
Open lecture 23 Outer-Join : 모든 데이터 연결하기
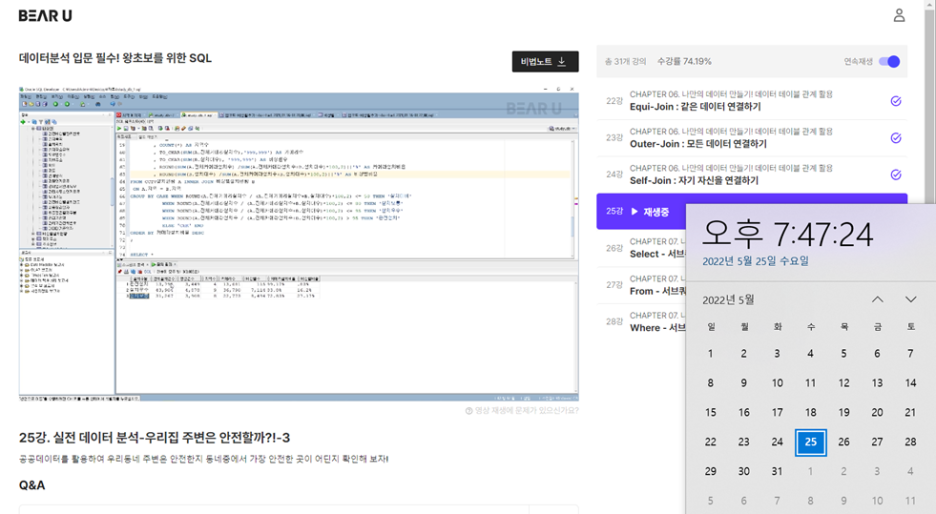pos(752,138)
